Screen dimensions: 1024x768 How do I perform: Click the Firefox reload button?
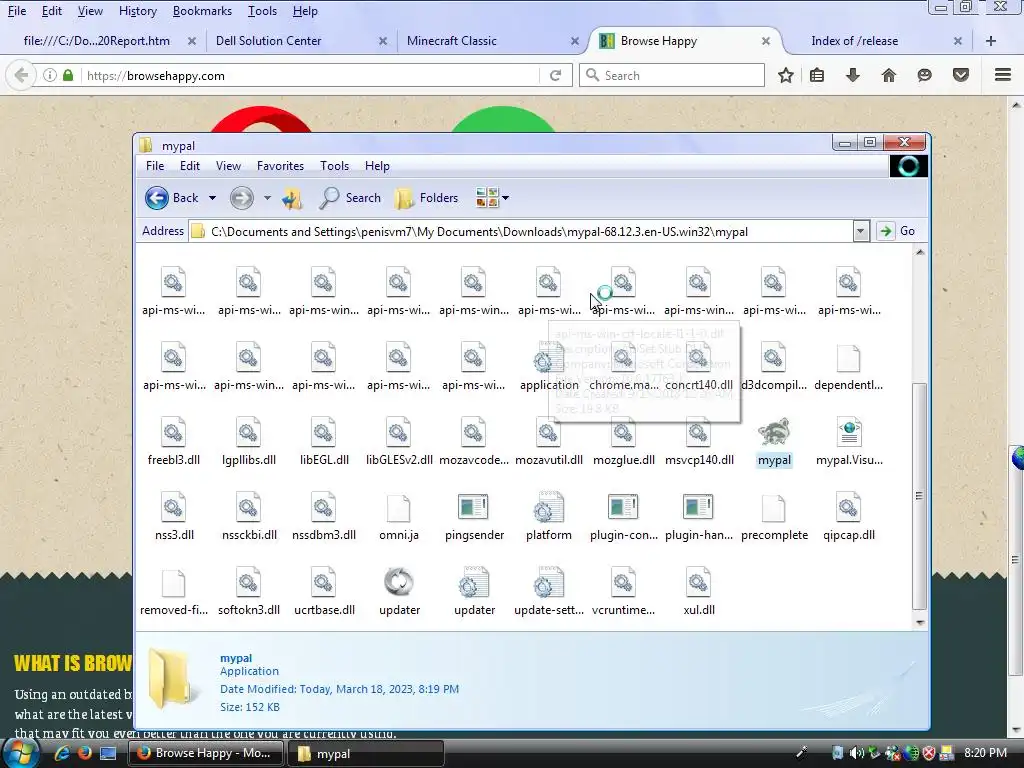(556, 75)
